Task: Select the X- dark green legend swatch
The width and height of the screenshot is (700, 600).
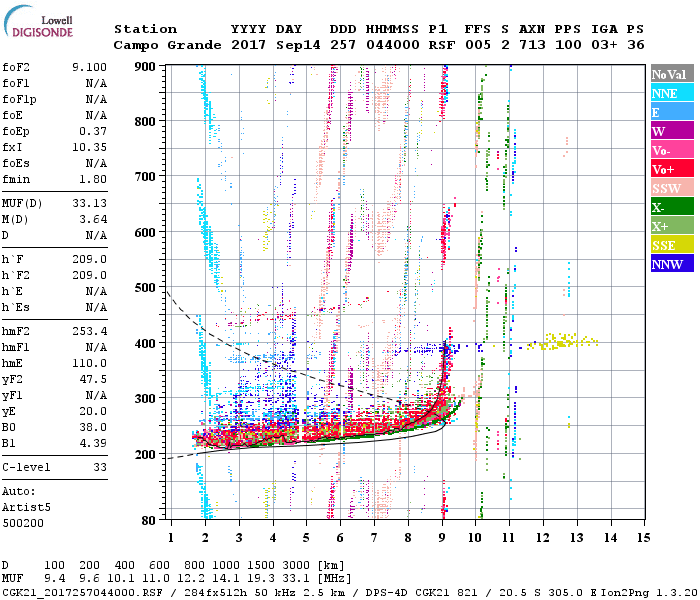Action: click(x=672, y=208)
